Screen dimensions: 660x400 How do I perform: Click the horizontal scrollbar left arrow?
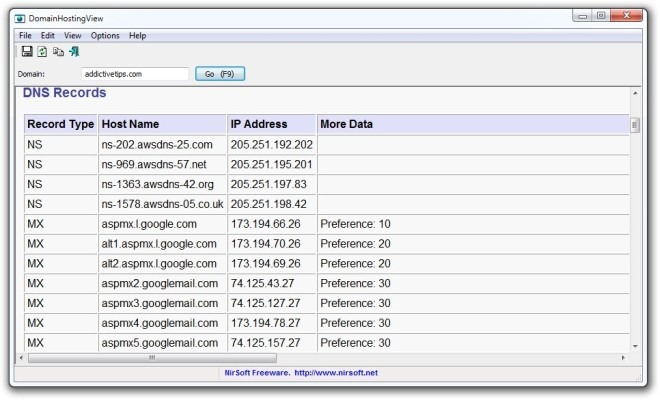click(21, 358)
